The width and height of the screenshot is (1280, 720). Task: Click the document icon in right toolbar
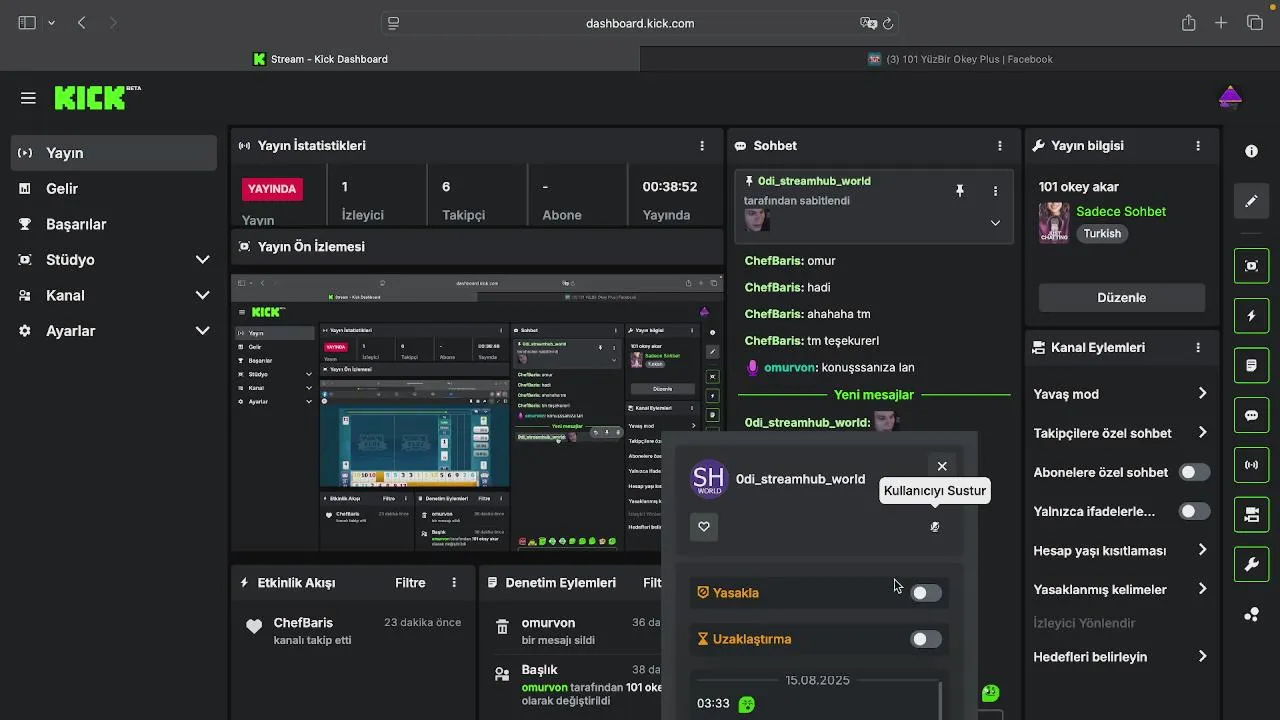tap(1251, 366)
